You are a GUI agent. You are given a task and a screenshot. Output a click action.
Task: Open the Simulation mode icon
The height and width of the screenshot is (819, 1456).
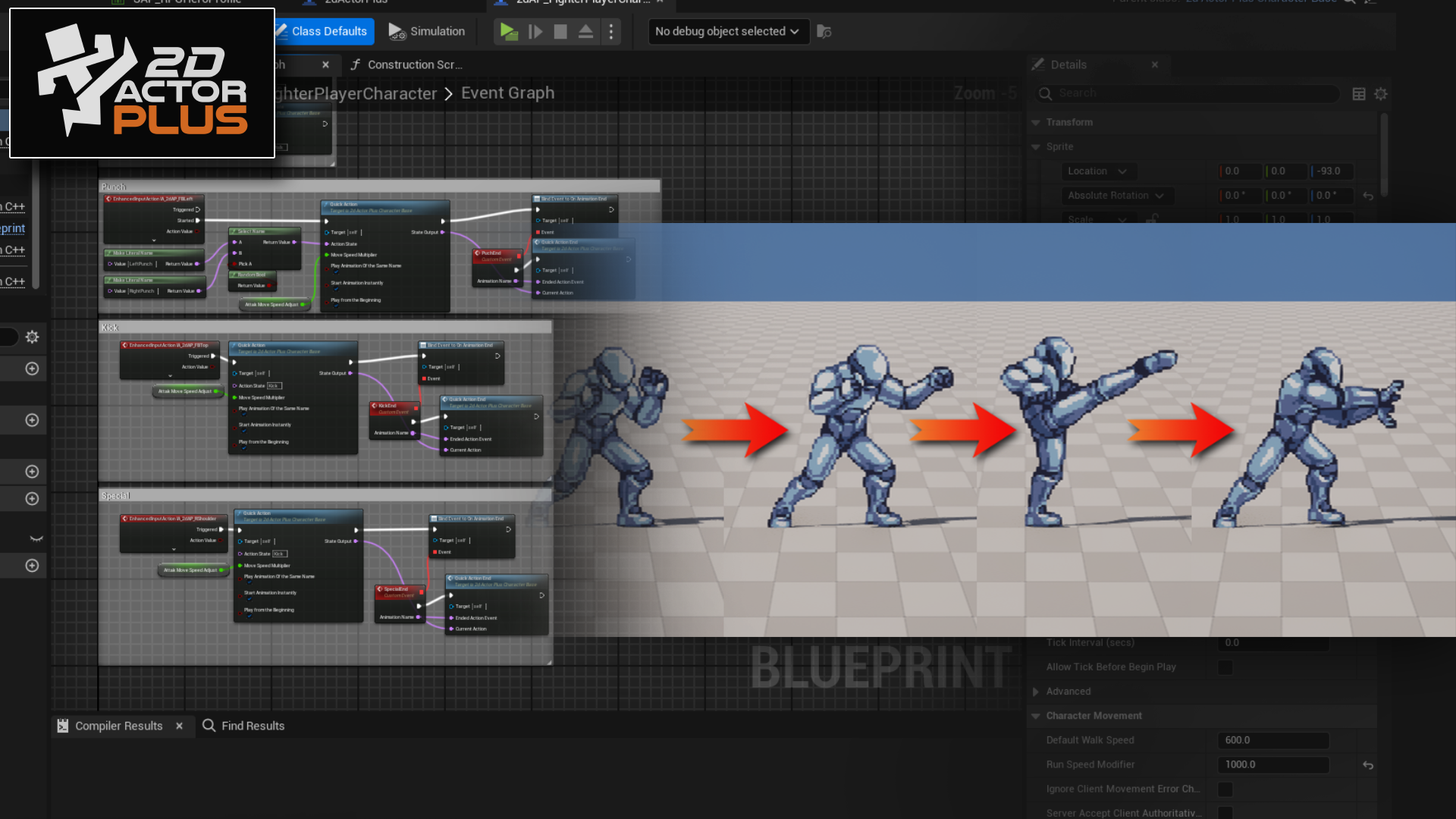(397, 31)
